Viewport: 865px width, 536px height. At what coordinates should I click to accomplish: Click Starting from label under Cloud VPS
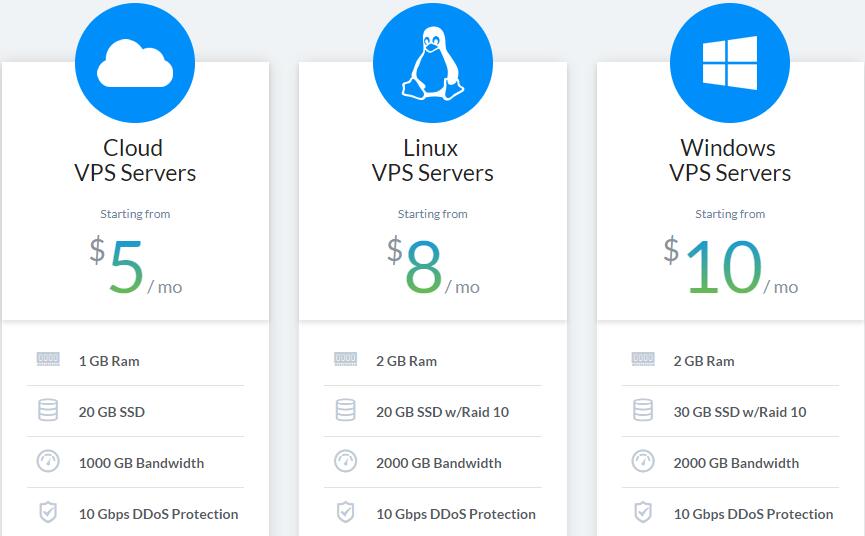135,214
